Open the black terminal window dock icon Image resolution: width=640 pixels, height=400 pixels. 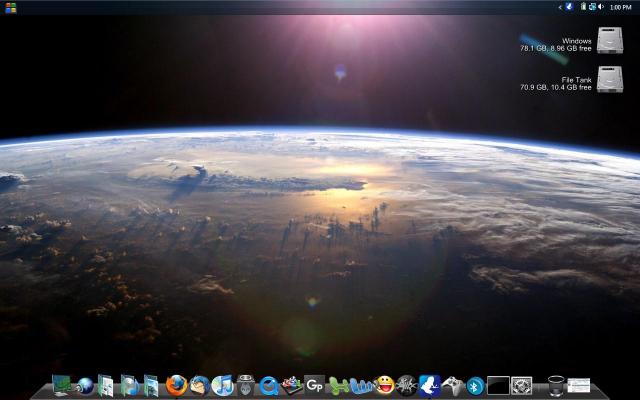pos(499,385)
